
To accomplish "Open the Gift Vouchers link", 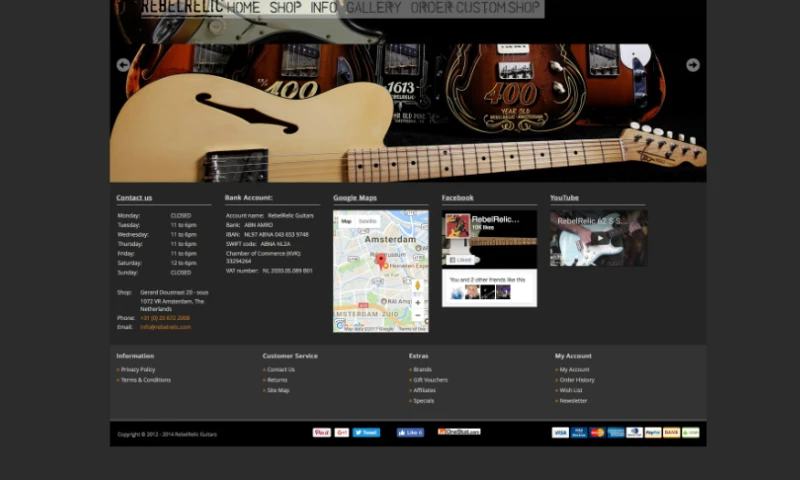I will (430, 380).
